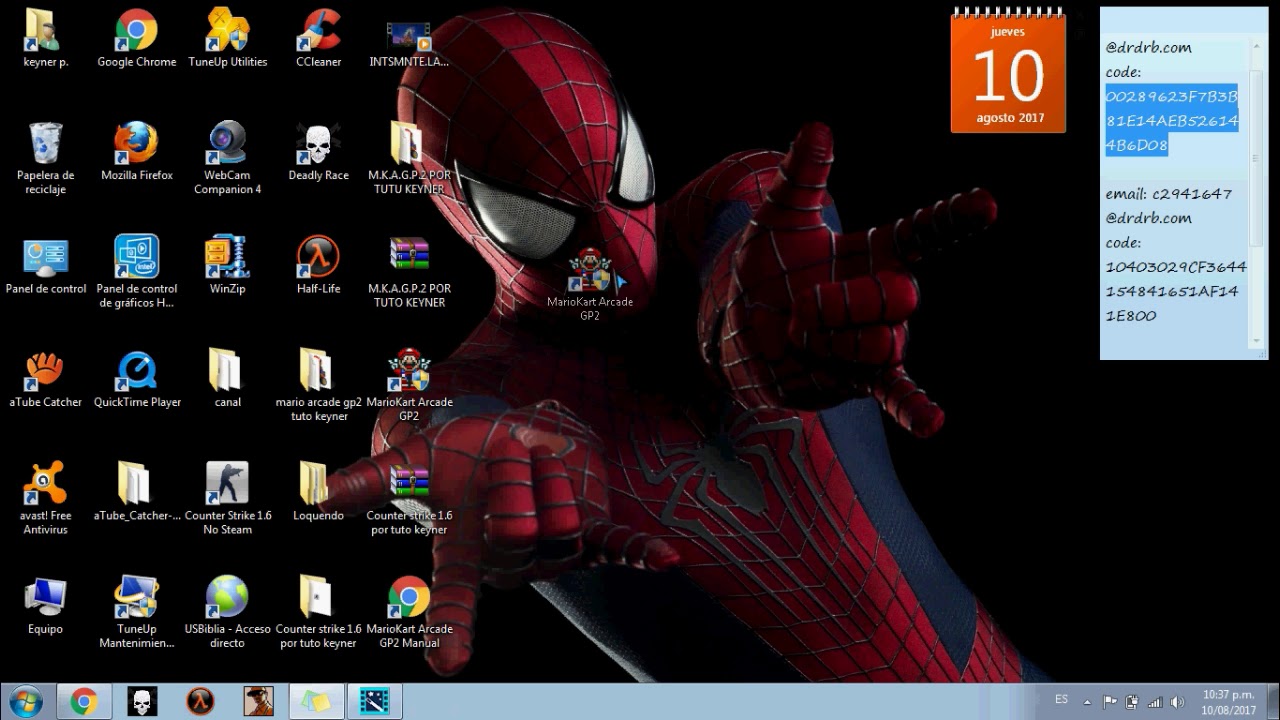Click the code line 10403029CF3644
Viewport: 1280px width, 720px height.
tap(1175, 267)
